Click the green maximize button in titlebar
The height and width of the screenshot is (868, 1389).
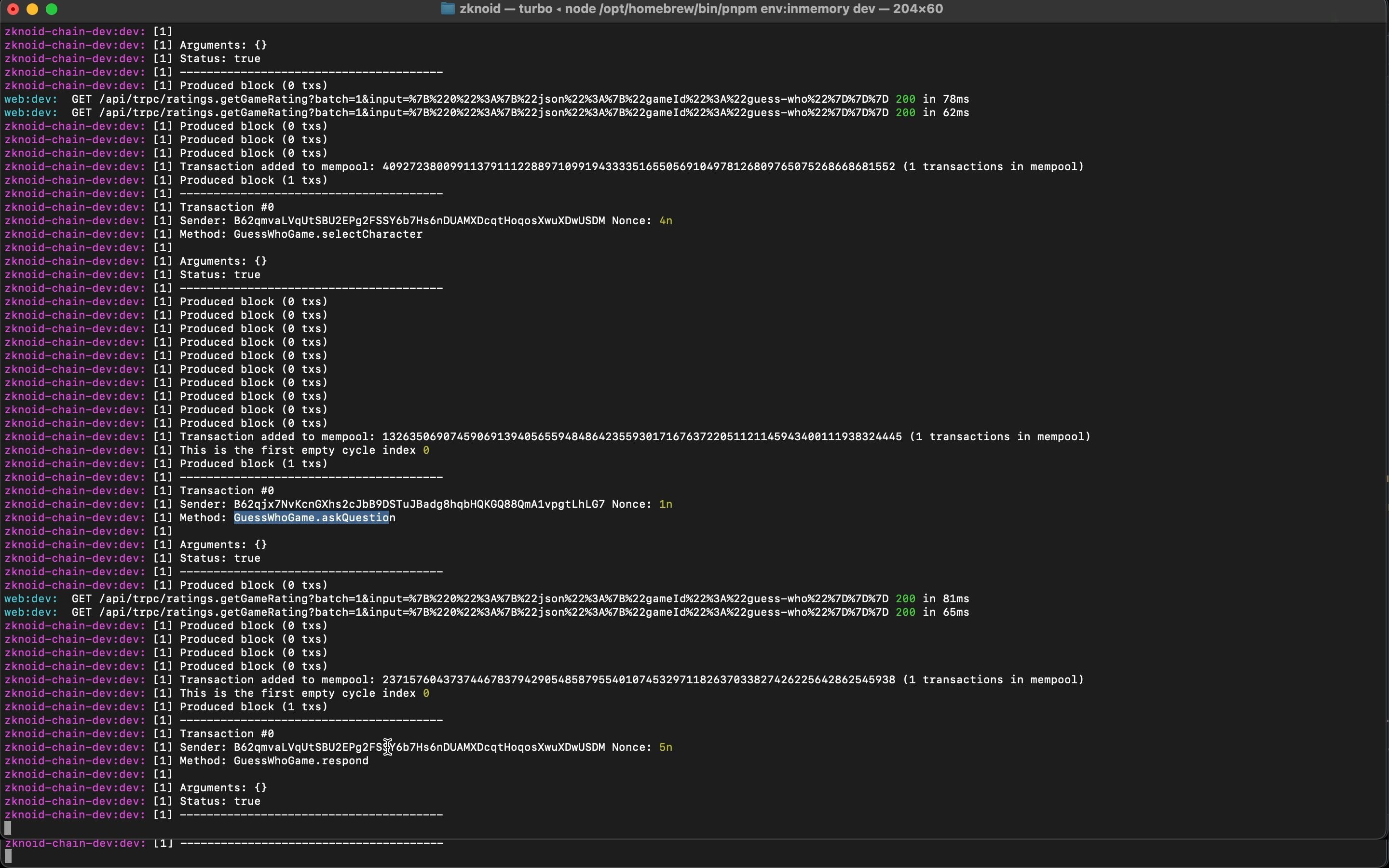coord(53,10)
